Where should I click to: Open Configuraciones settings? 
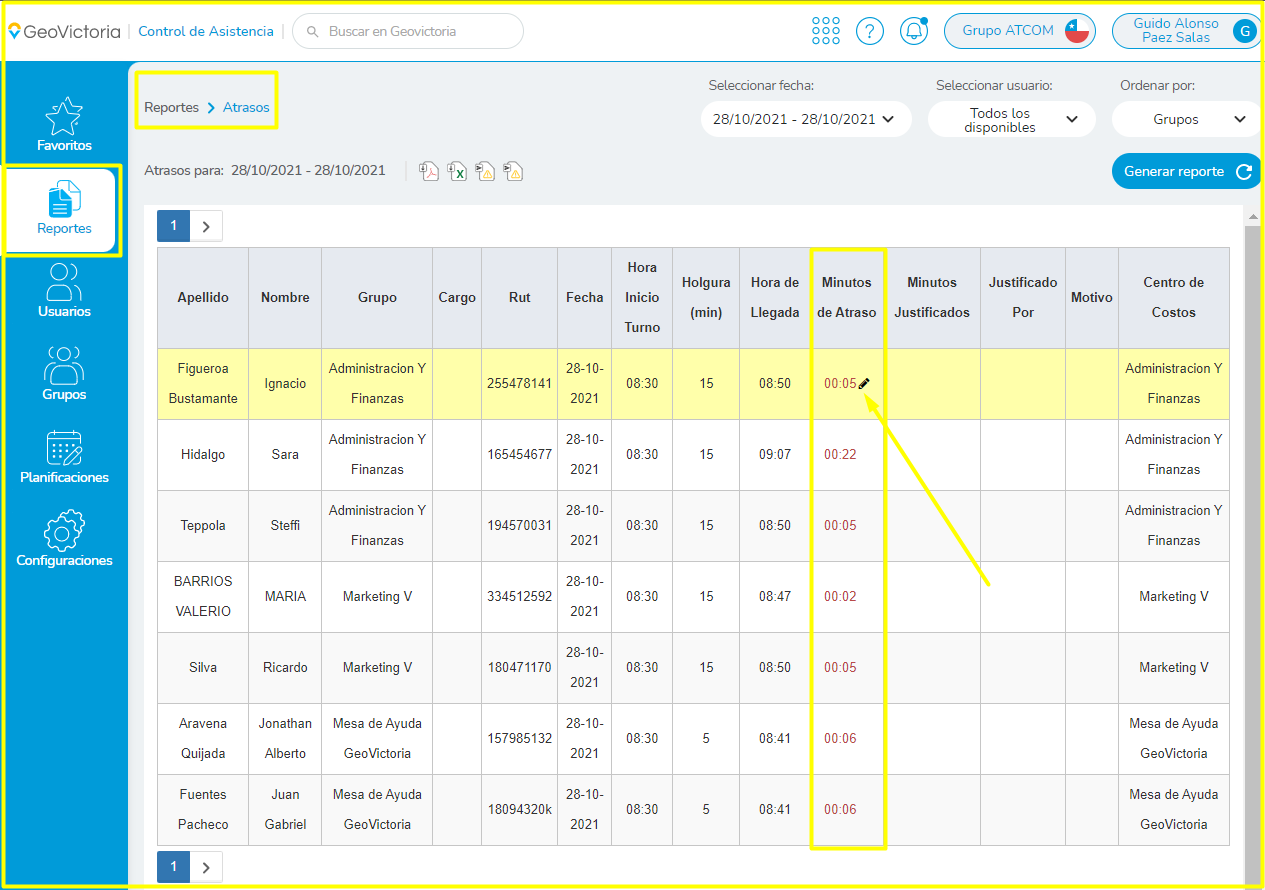pos(64,540)
